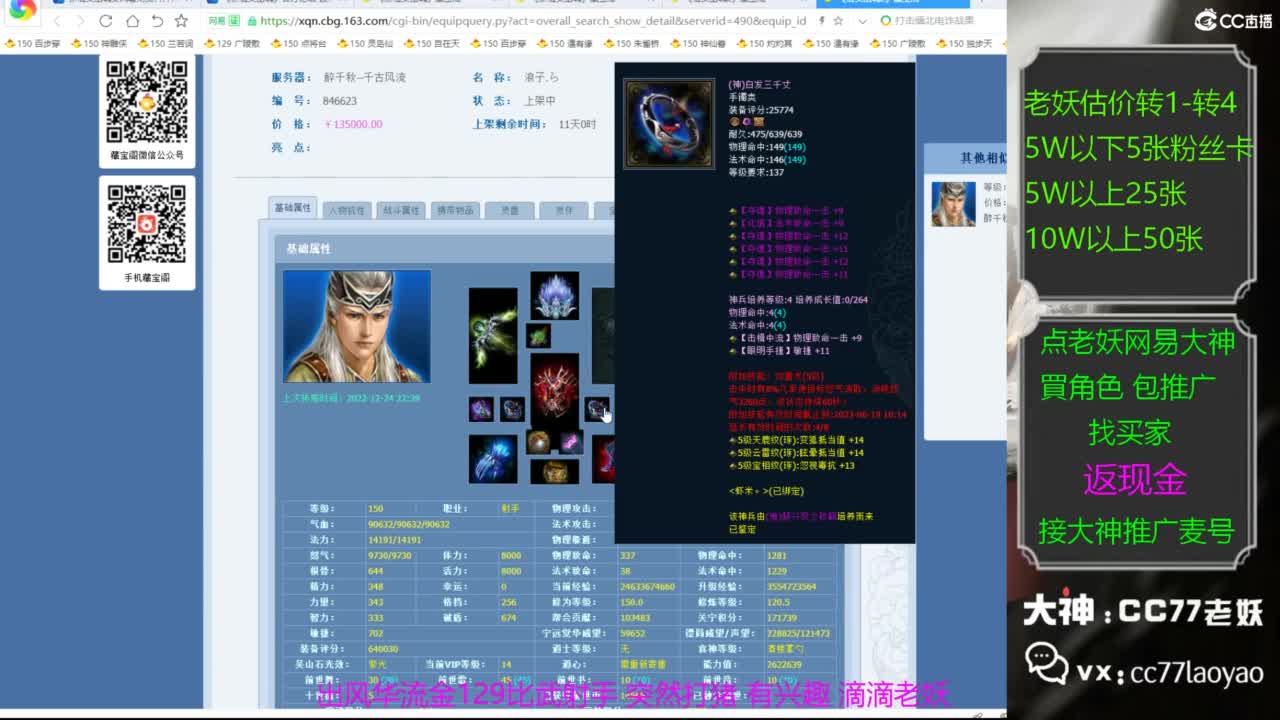Viewport: 1280px width, 720px height.
Task: Click the golden orb accessory icon
Action: (539, 442)
